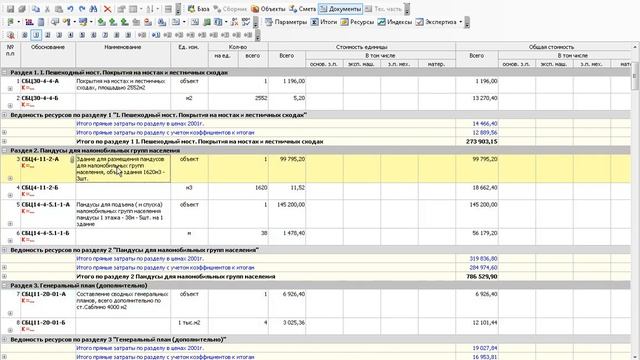Switch to the Объекты tab
This screenshot has height=360, width=640.
(268, 9)
